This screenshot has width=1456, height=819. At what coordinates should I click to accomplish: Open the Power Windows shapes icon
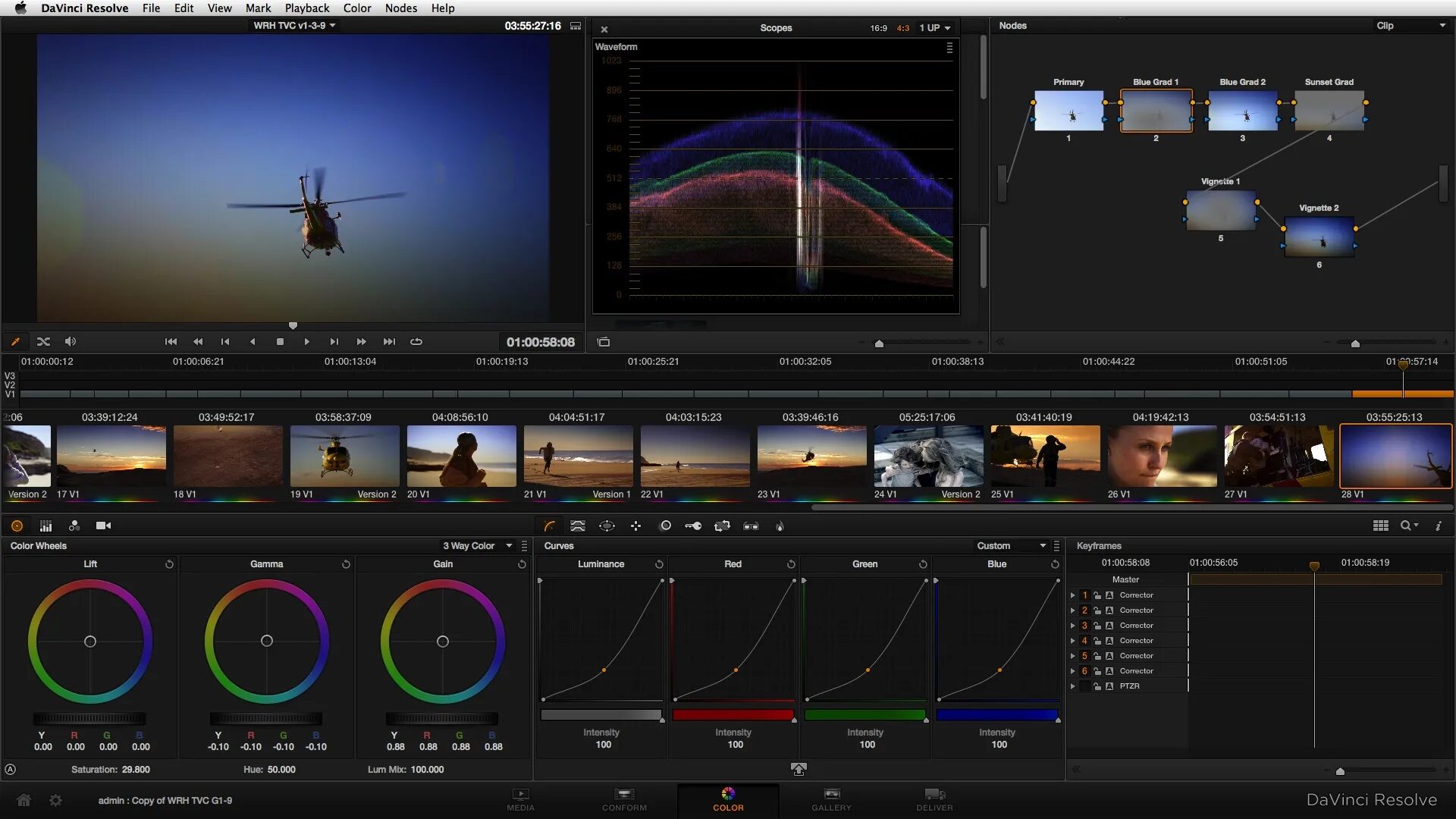coord(607,526)
